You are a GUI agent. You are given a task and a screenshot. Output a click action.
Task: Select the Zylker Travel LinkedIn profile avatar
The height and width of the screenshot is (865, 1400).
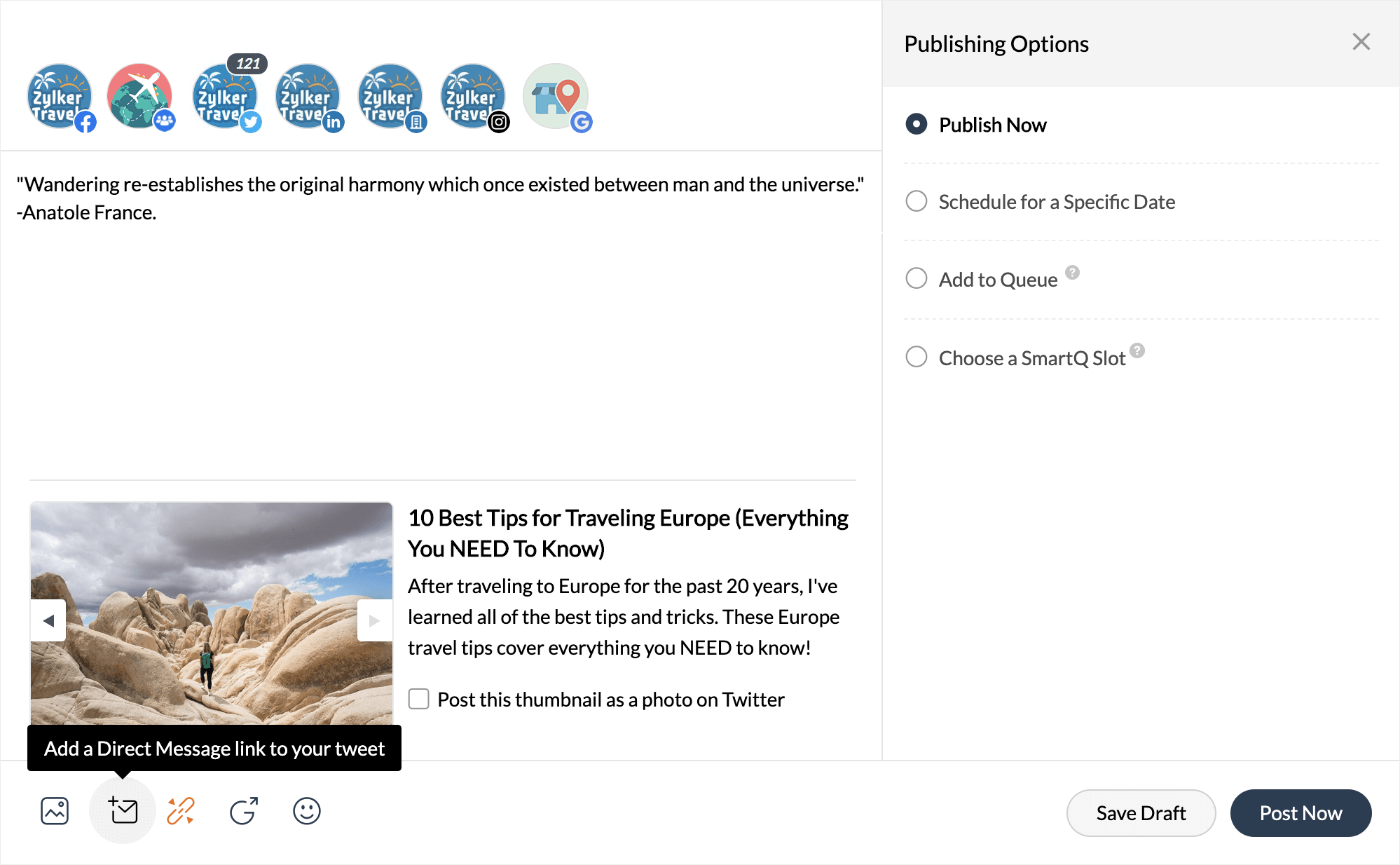[308, 96]
